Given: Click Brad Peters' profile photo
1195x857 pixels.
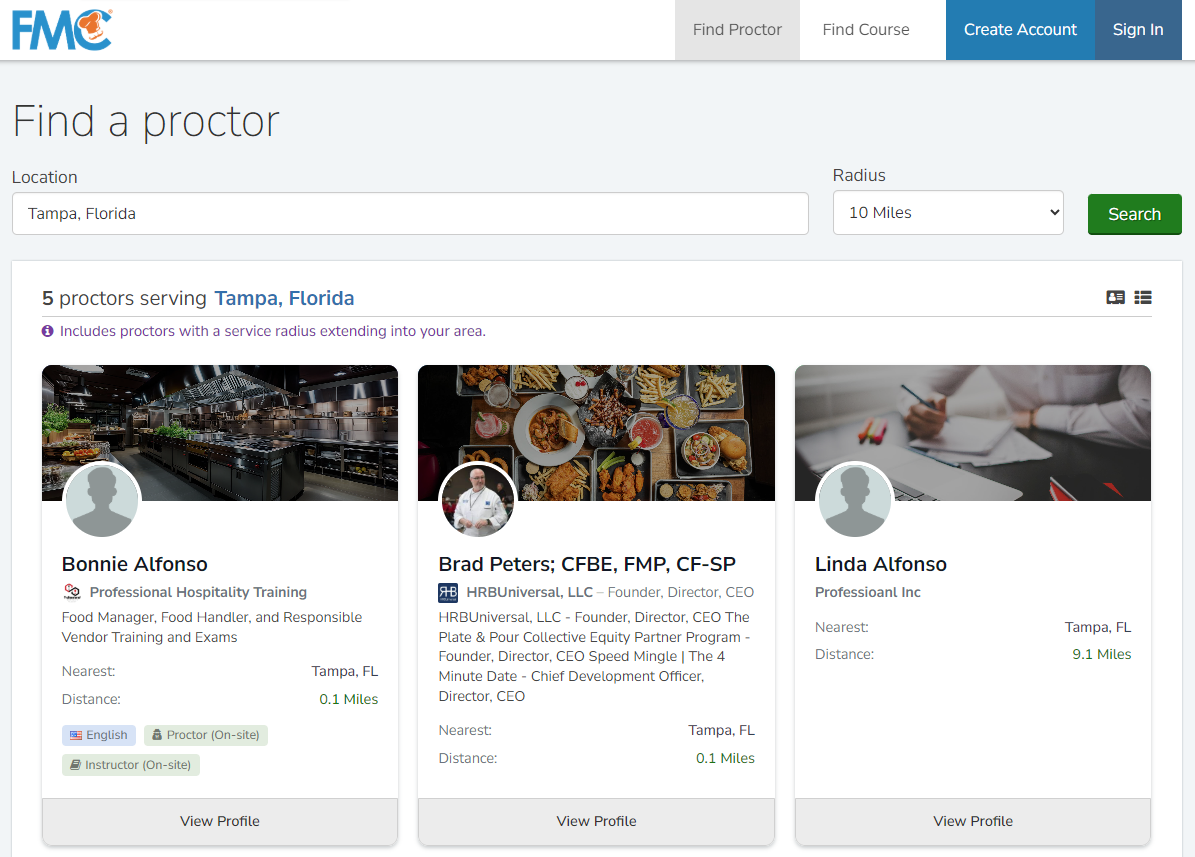Looking at the screenshot, I should pos(478,500).
